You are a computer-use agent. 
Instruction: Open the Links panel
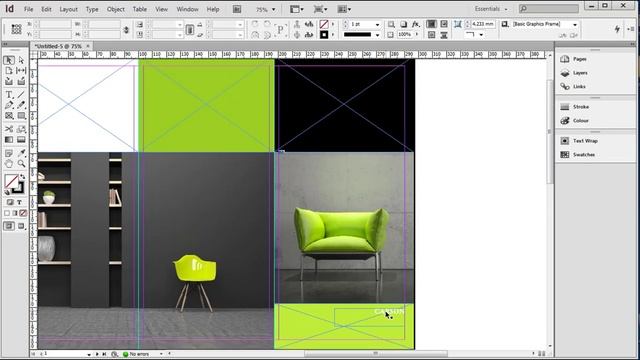click(x=579, y=87)
